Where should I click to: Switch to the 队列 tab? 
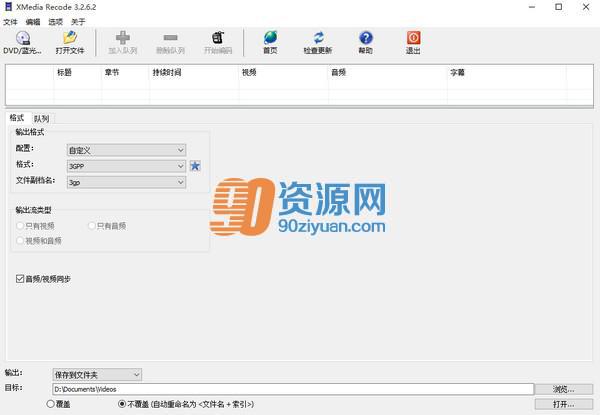42,119
